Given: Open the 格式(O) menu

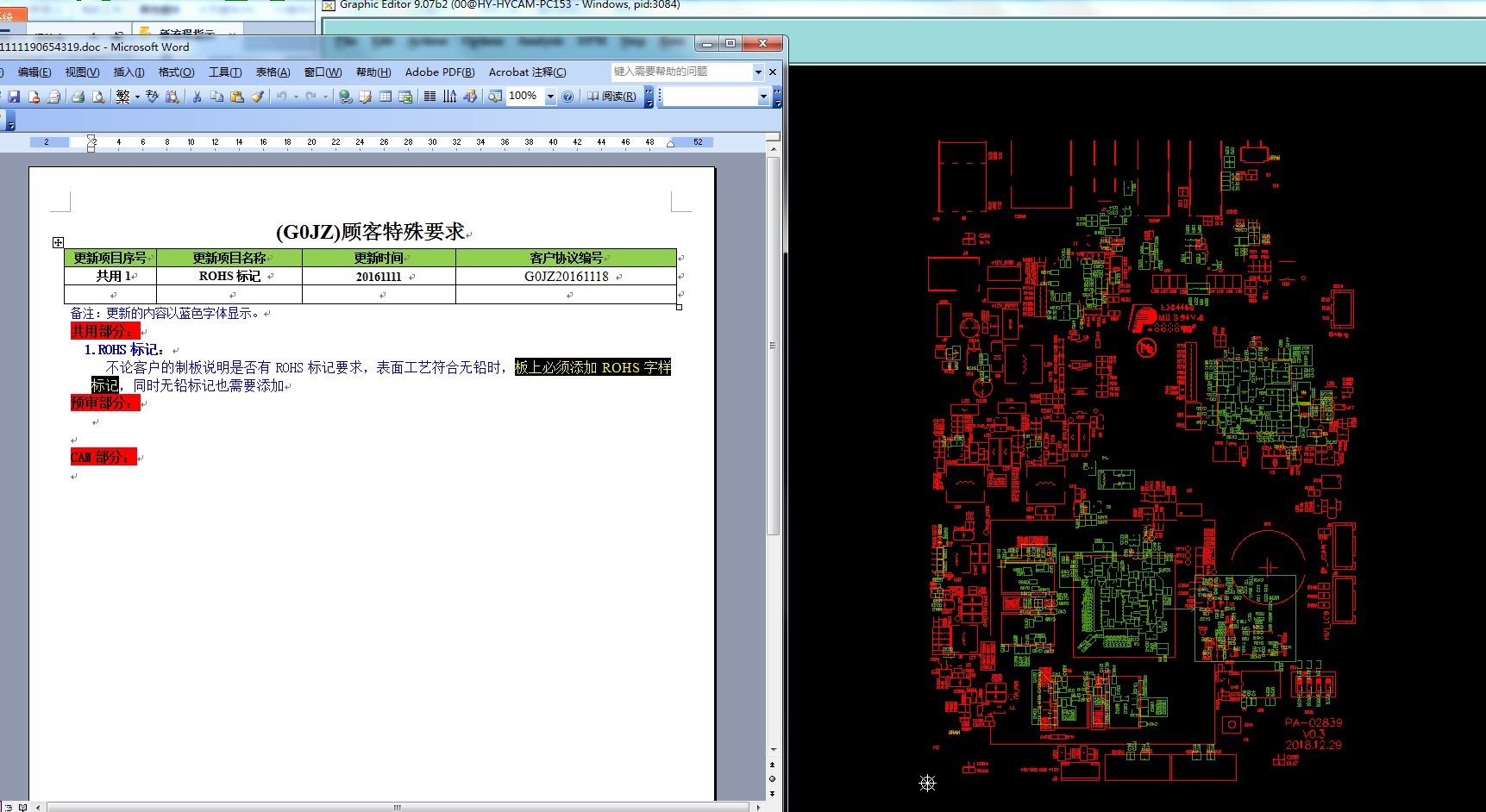Looking at the screenshot, I should point(176,72).
